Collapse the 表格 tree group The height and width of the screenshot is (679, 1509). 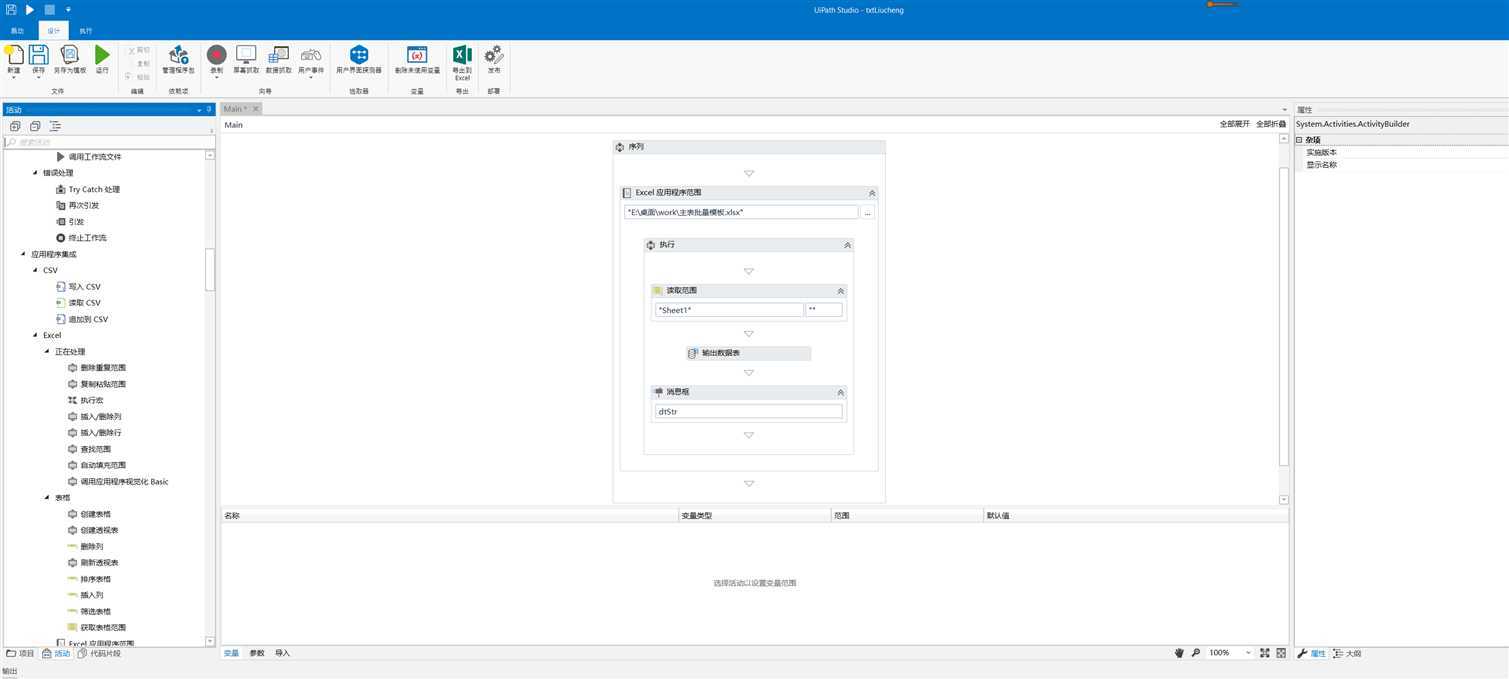pos(47,497)
